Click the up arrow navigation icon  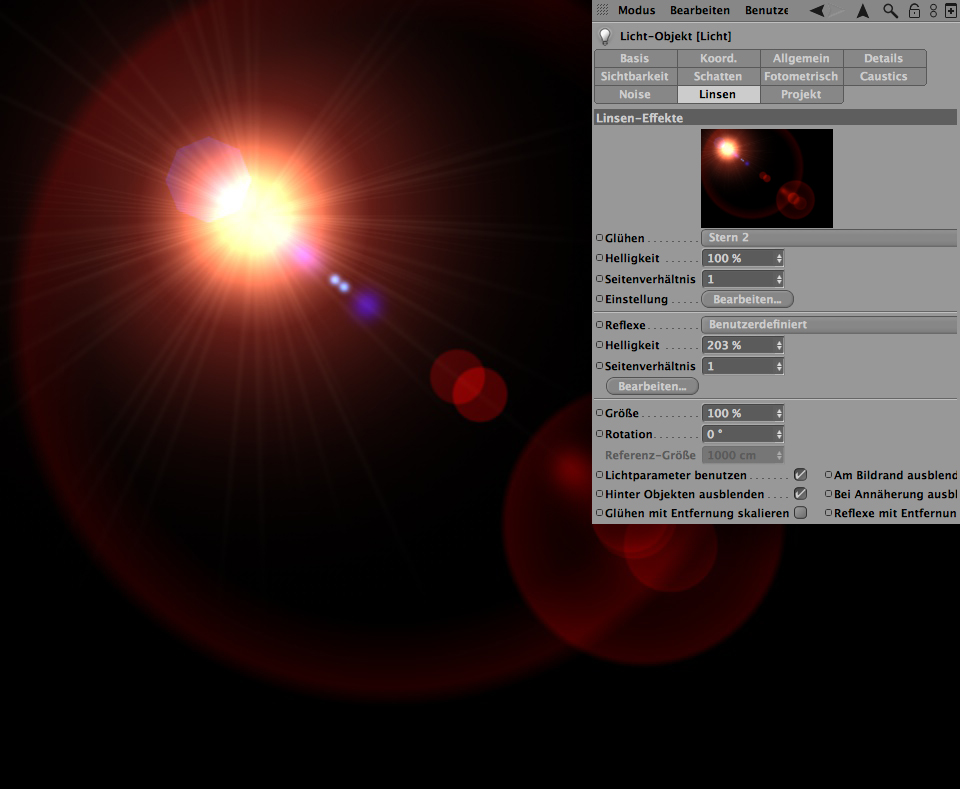pyautogui.click(x=862, y=10)
